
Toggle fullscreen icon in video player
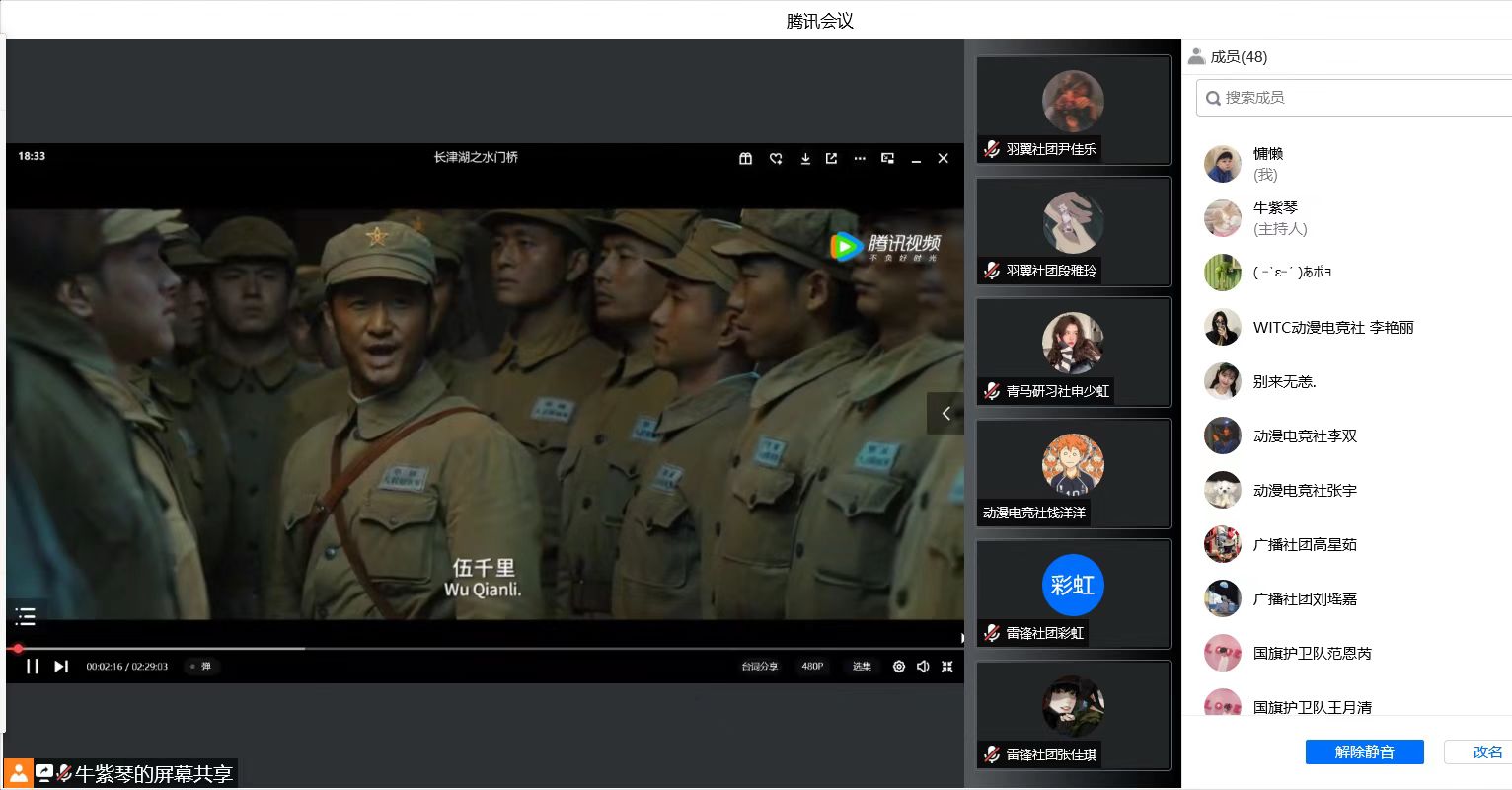[947, 667]
